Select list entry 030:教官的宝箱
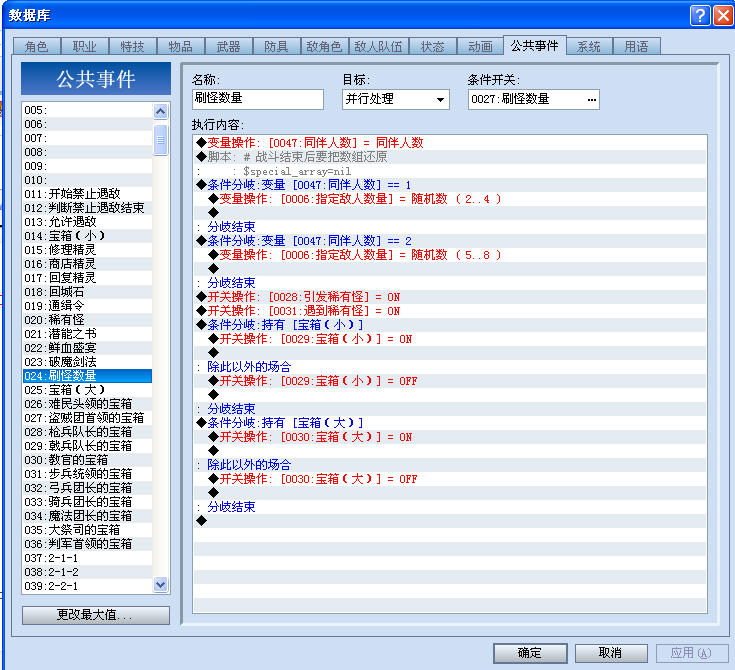 point(88,460)
